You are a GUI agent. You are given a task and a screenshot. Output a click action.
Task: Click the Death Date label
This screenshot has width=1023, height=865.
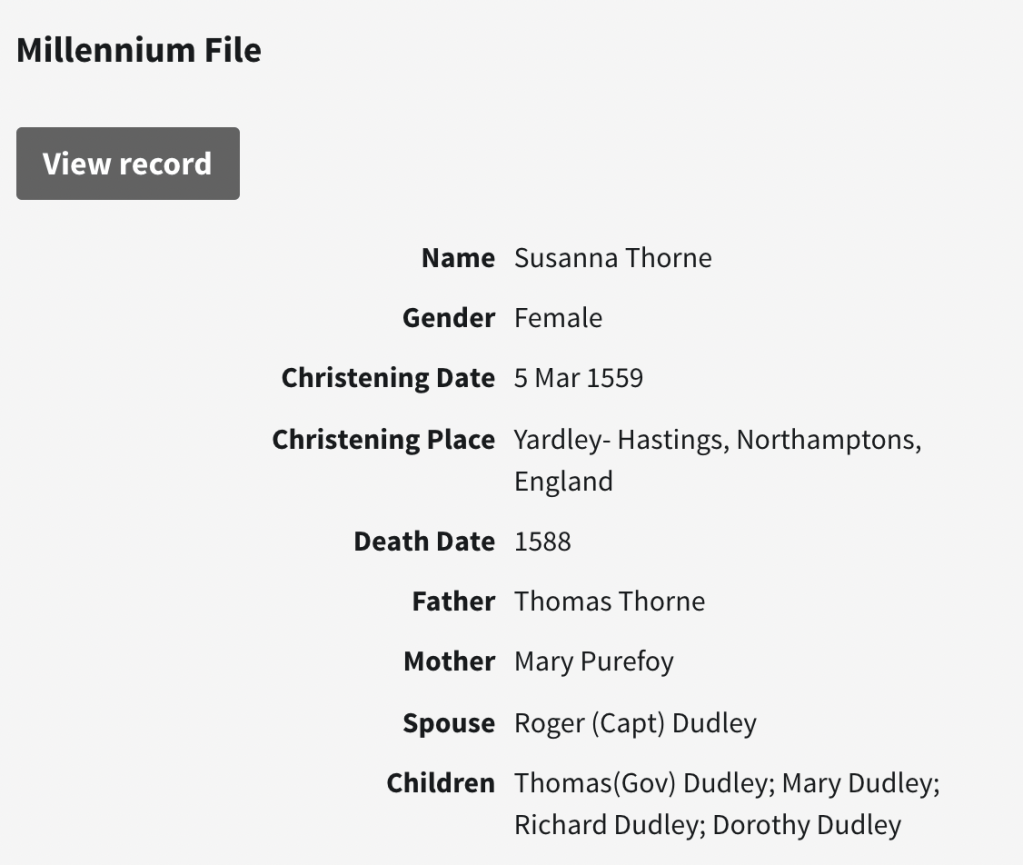pyautogui.click(x=424, y=542)
